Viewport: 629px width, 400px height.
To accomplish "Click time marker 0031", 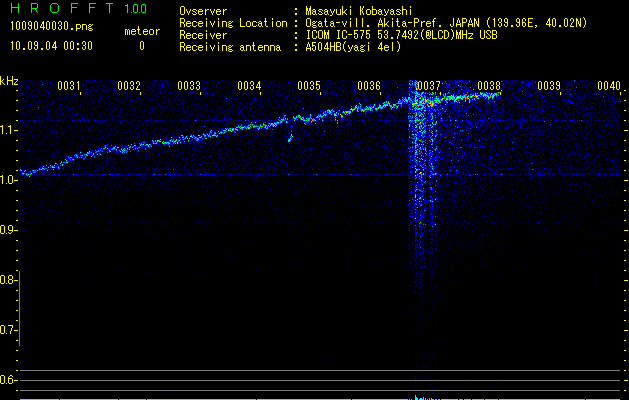I will tap(69, 85).
